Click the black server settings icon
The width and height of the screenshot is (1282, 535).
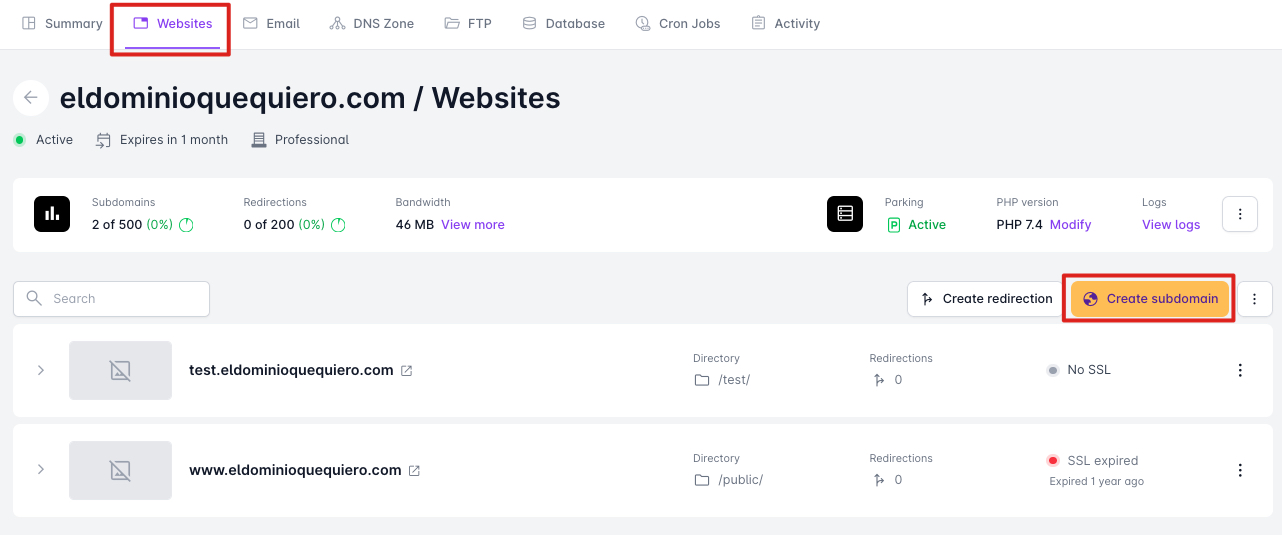coord(845,214)
